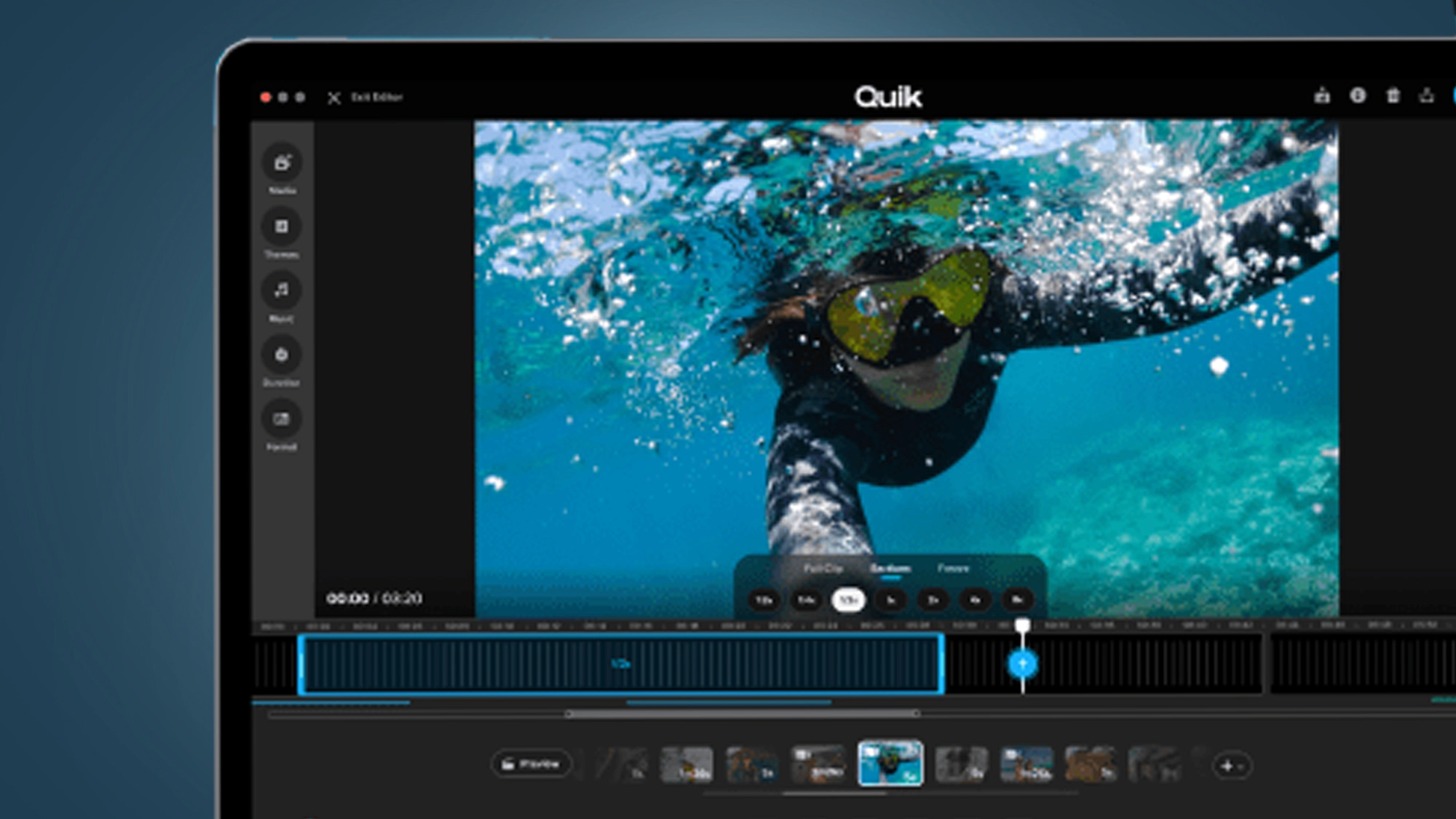Screen dimensions: 1456x819
Task: Select the 2x speed option
Action: tap(933, 601)
